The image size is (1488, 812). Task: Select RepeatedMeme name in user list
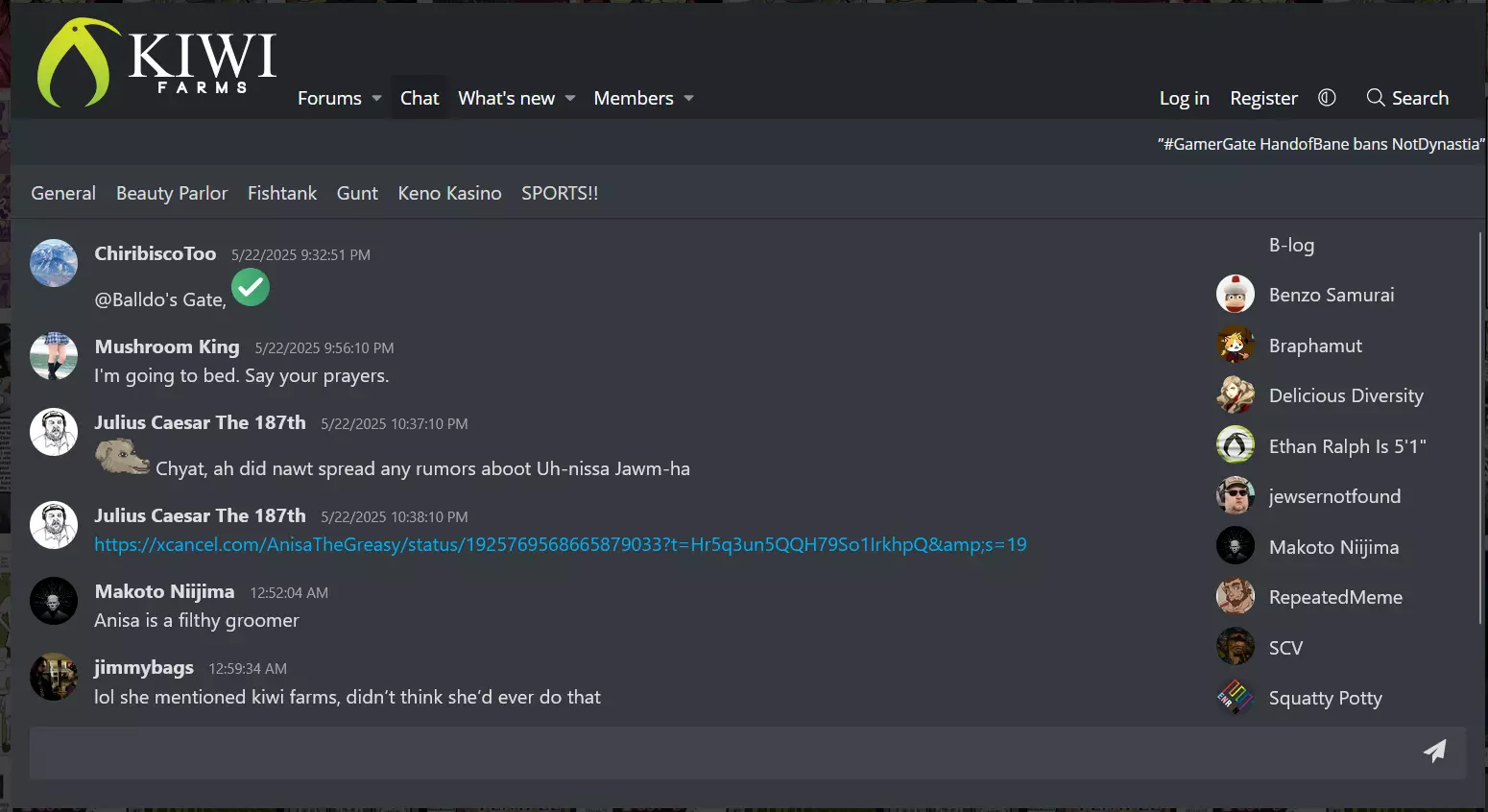1335,597
